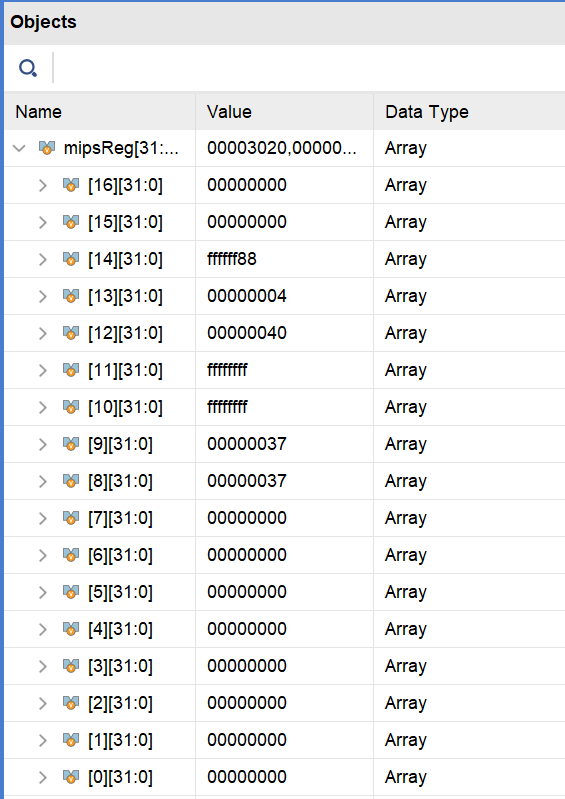Image resolution: width=565 pixels, height=799 pixels.
Task: Expand the [4][31:0] array row
Action: 43,629
